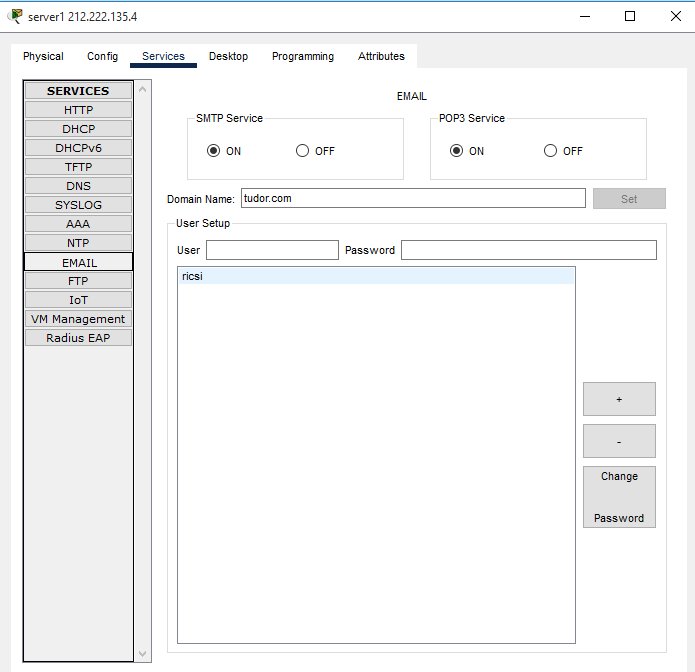Open the Programming tab
The width and height of the screenshot is (695, 672).
303,56
